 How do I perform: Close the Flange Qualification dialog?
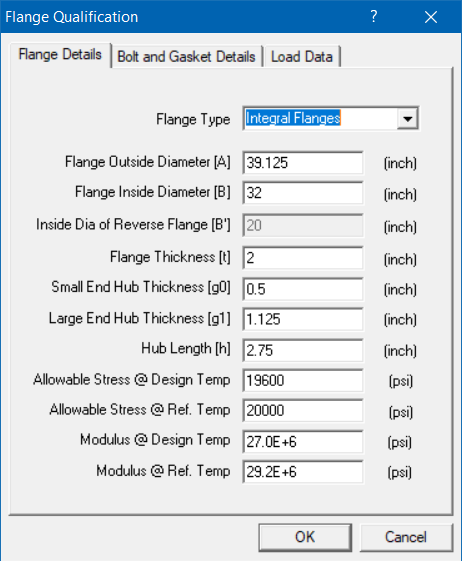(x=431, y=17)
